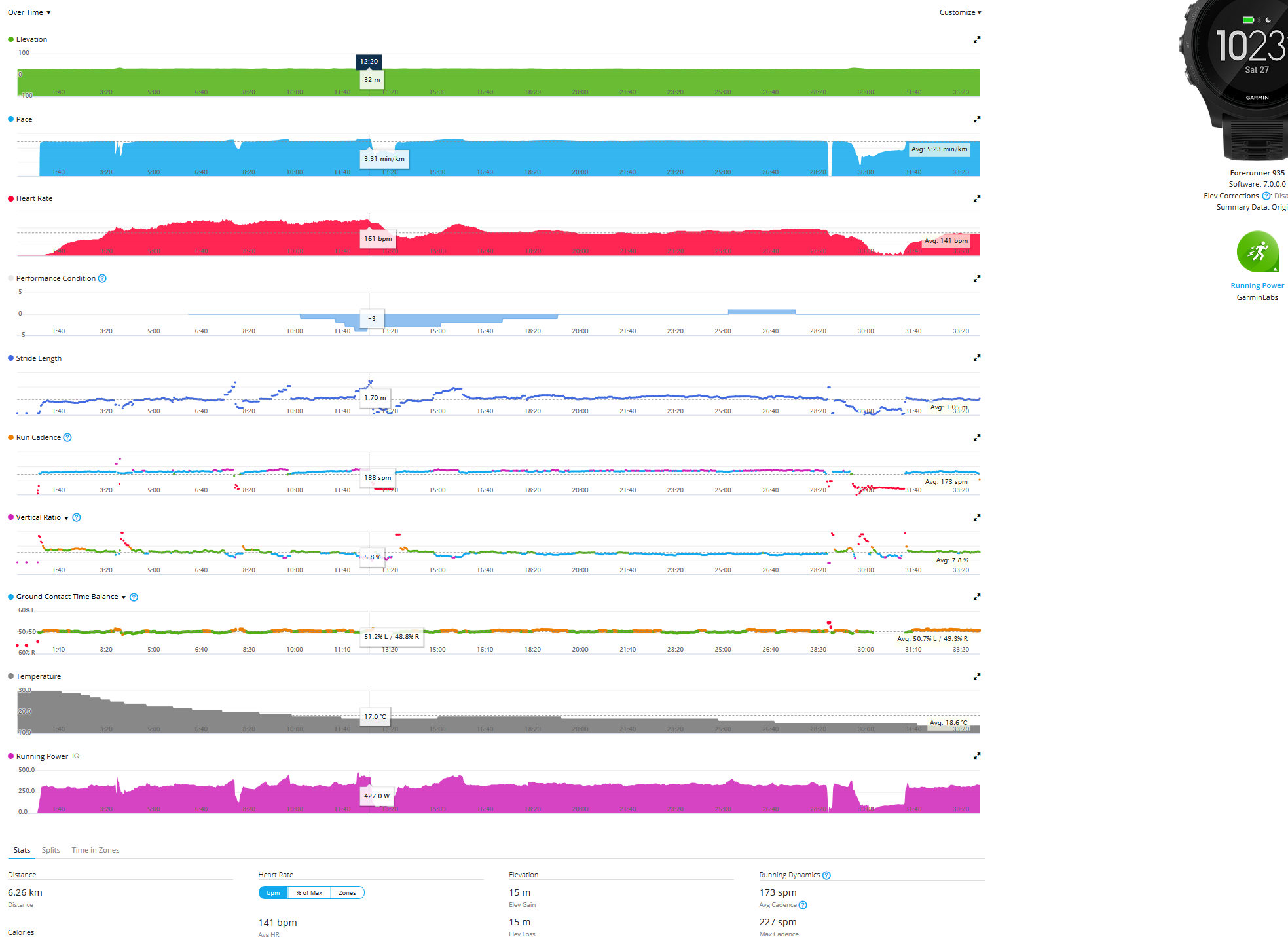This screenshot has width=1288, height=937.
Task: Click the Elev Corrections help icon
Action: (1266, 196)
